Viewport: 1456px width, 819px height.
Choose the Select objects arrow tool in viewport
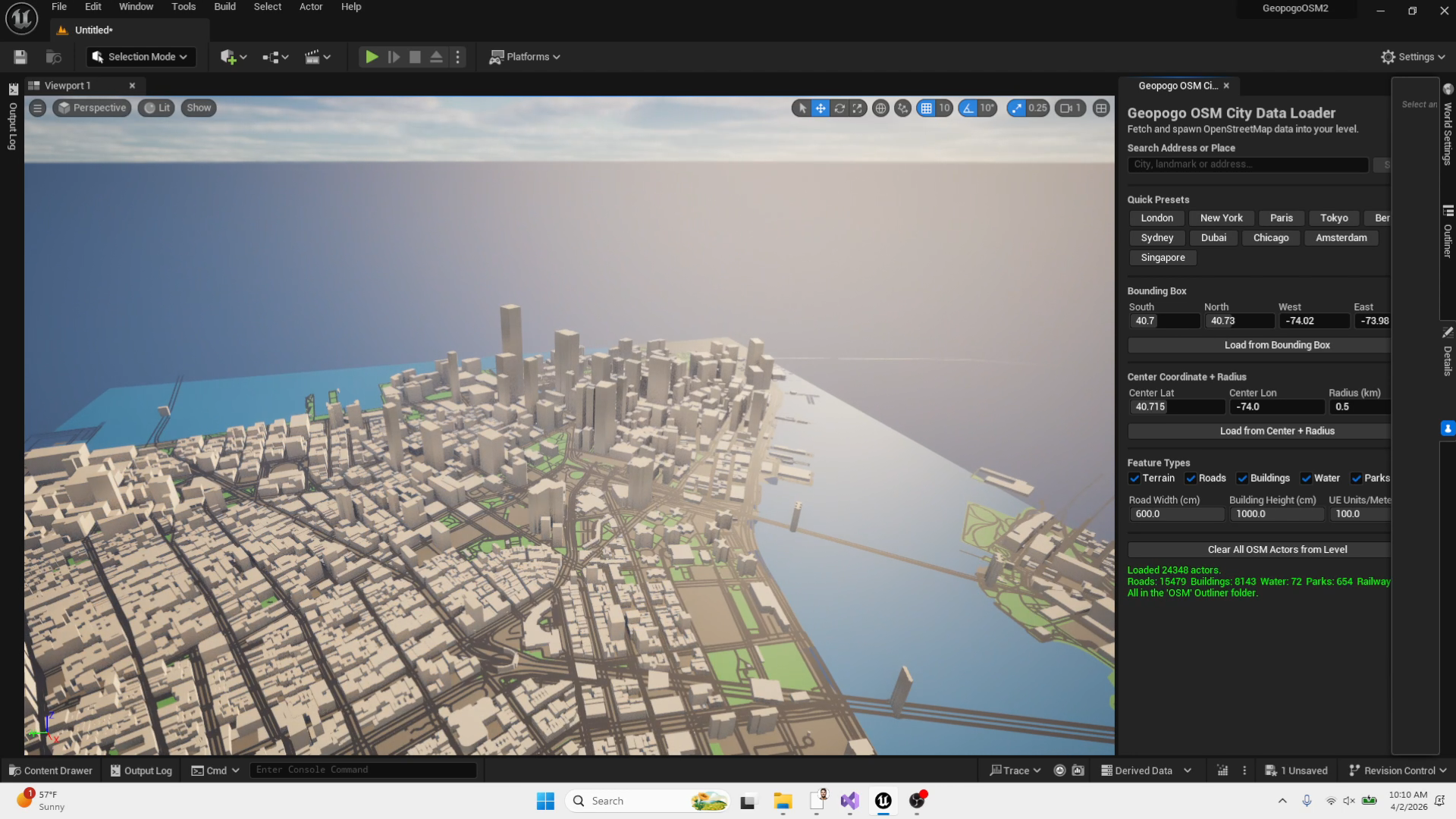(x=802, y=108)
